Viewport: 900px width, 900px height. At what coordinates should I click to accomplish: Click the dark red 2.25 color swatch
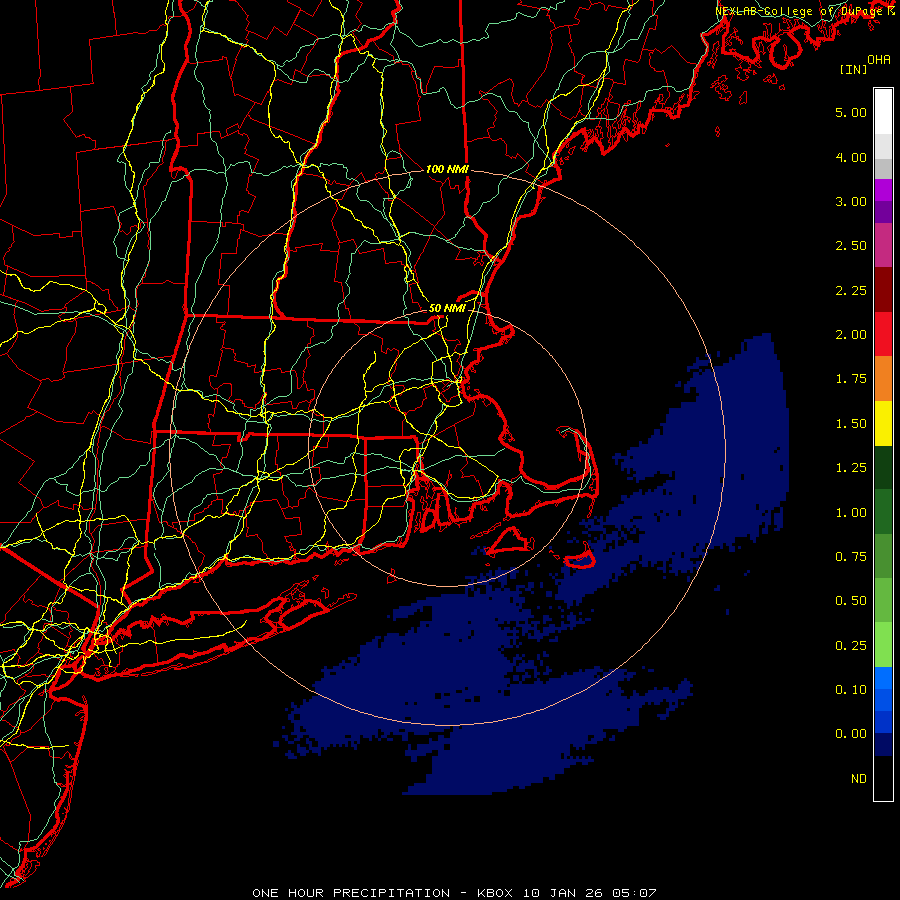pos(883,290)
